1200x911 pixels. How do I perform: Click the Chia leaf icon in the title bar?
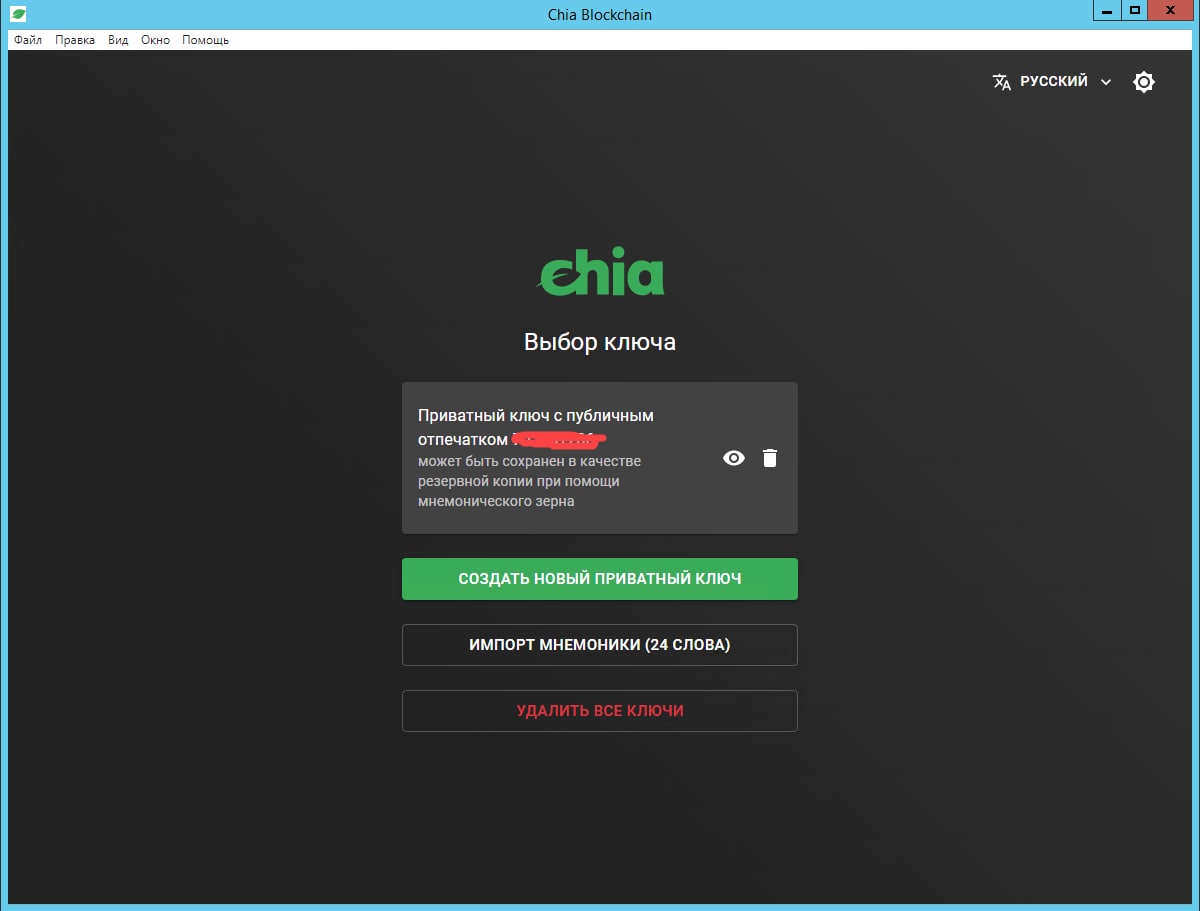(x=18, y=14)
